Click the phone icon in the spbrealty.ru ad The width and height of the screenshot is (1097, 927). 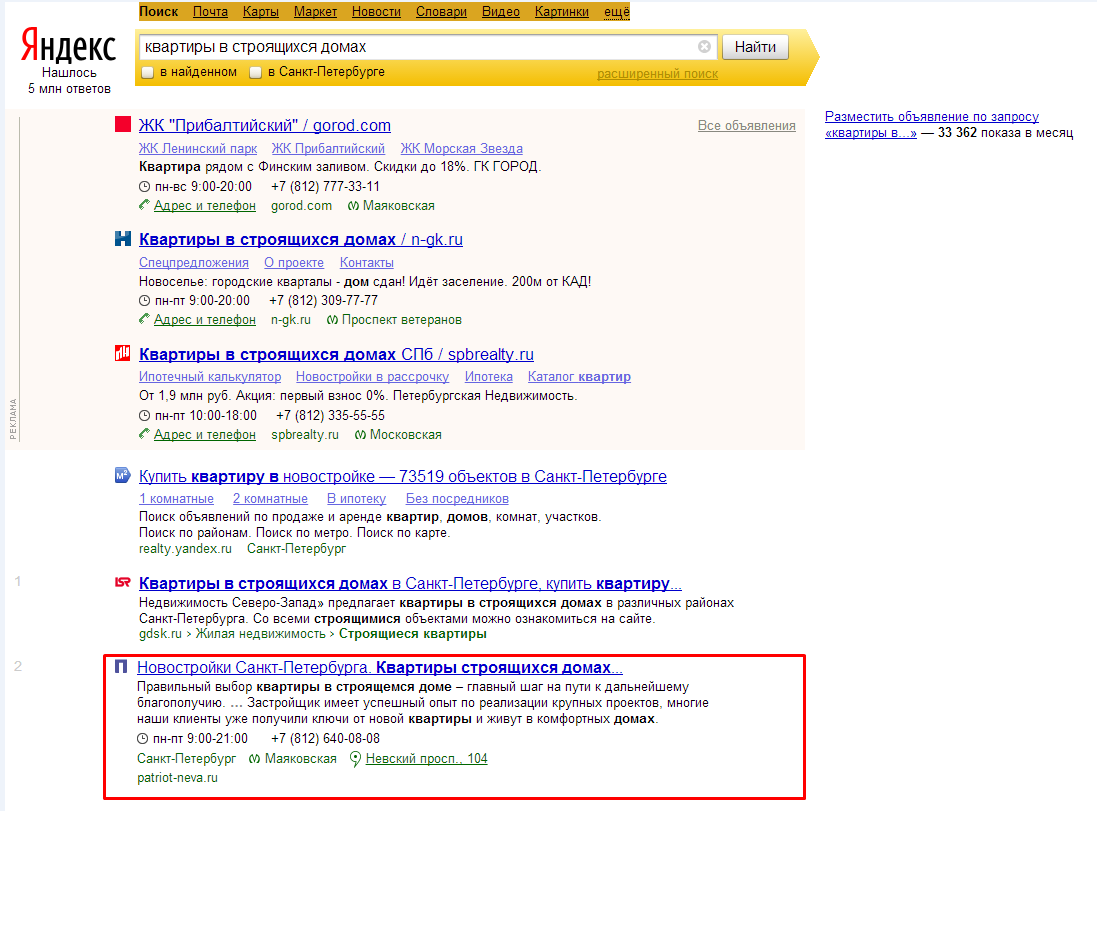(x=144, y=434)
